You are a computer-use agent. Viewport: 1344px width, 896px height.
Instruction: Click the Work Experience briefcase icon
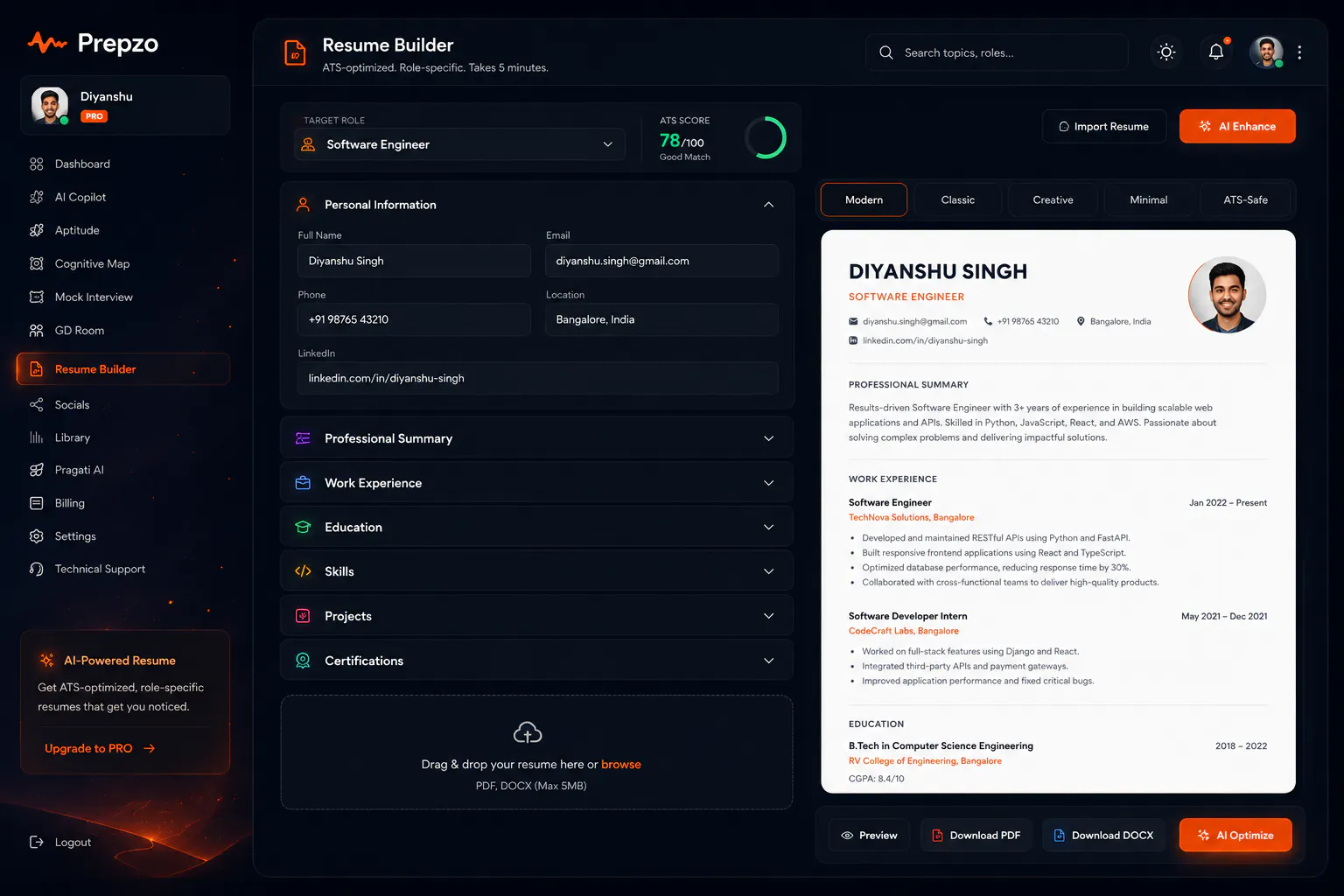coord(303,483)
